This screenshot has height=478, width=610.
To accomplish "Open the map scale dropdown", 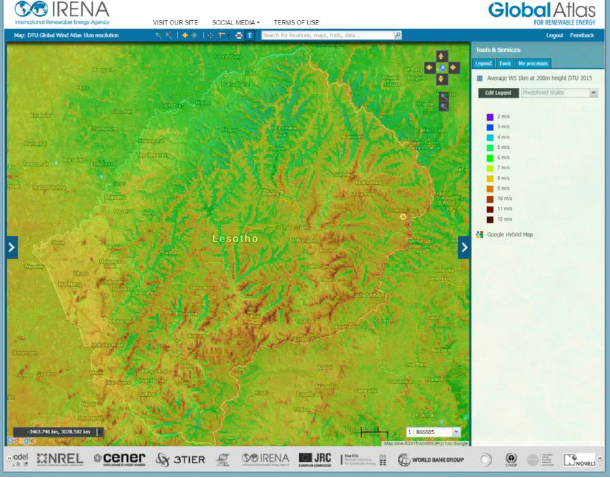I will (x=456, y=432).
